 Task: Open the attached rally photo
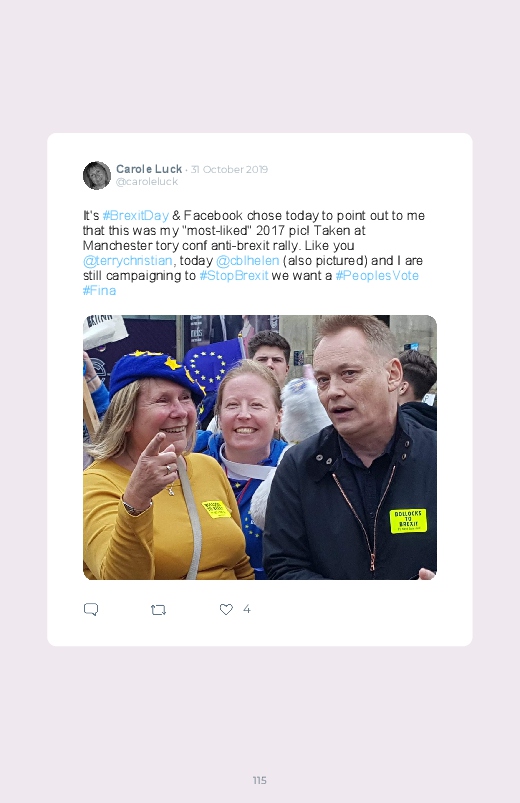[260, 447]
